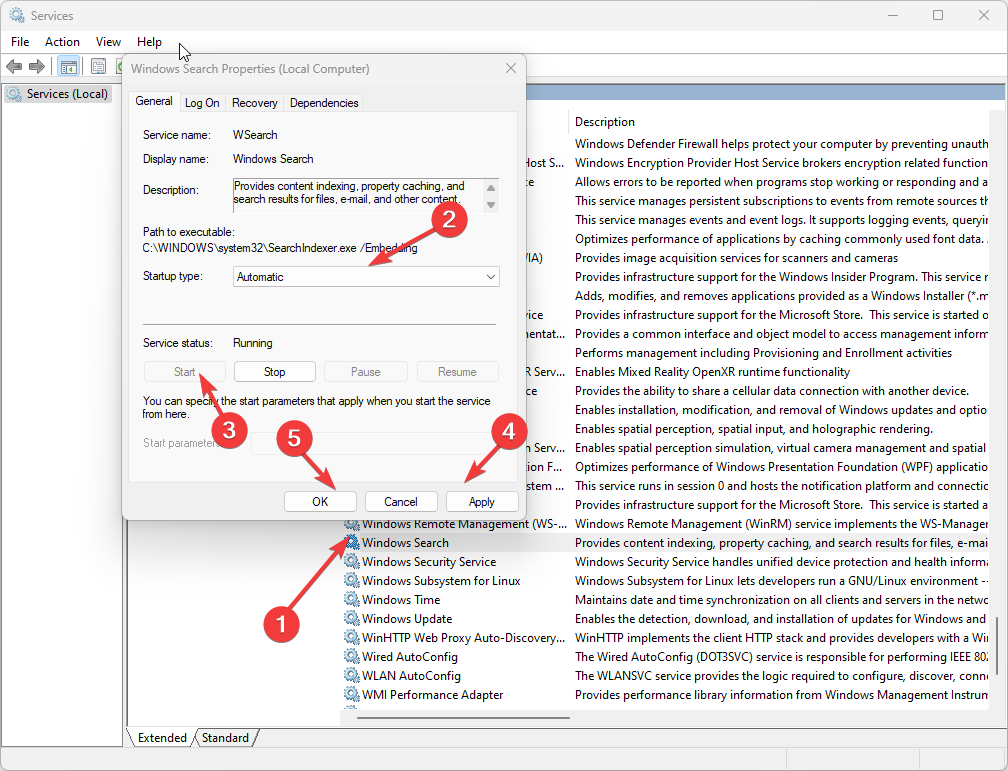Click gear icon next to Windows Search
The width and height of the screenshot is (1008, 771).
[351, 542]
